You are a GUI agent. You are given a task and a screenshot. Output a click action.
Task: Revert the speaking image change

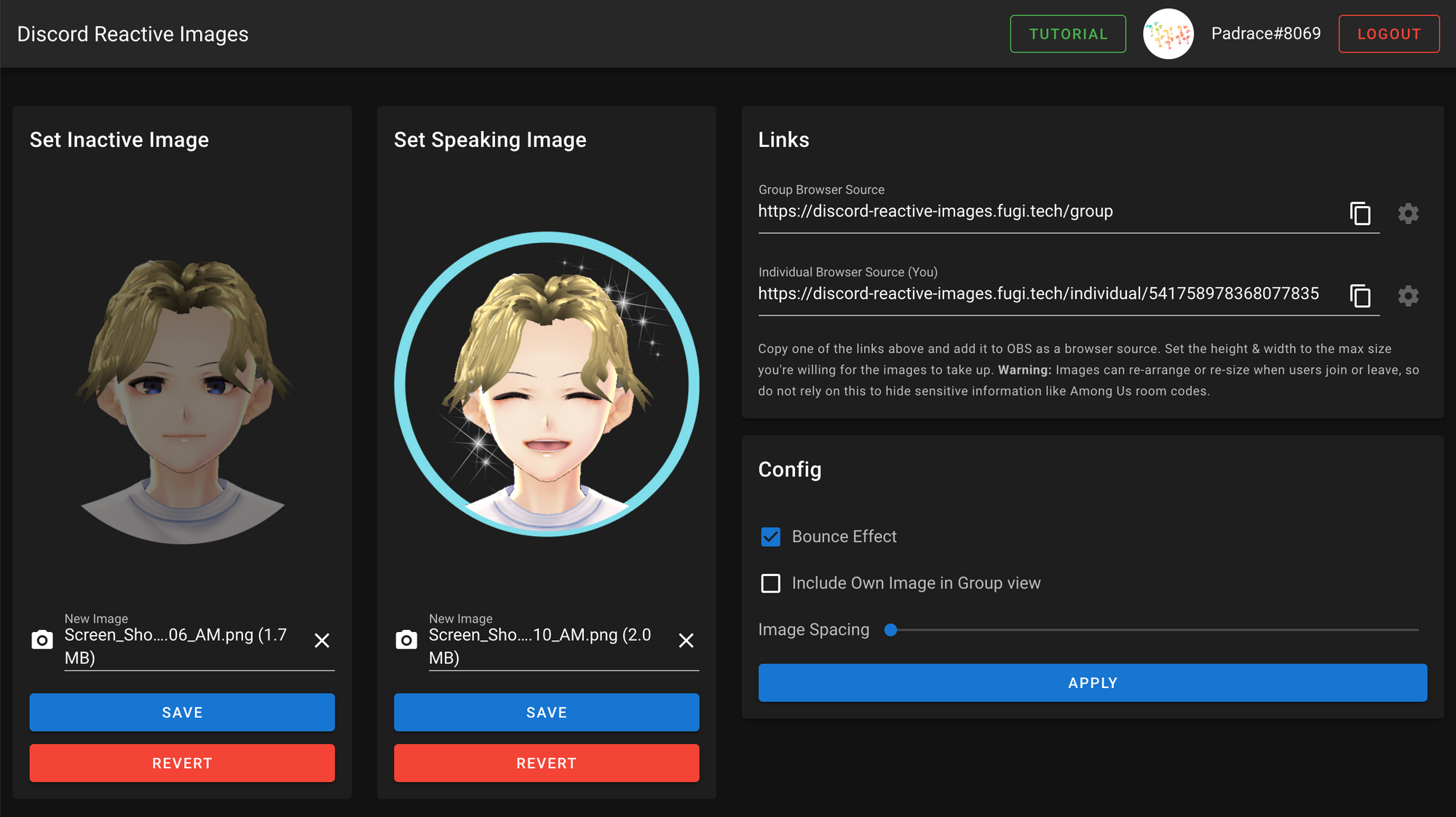point(546,763)
